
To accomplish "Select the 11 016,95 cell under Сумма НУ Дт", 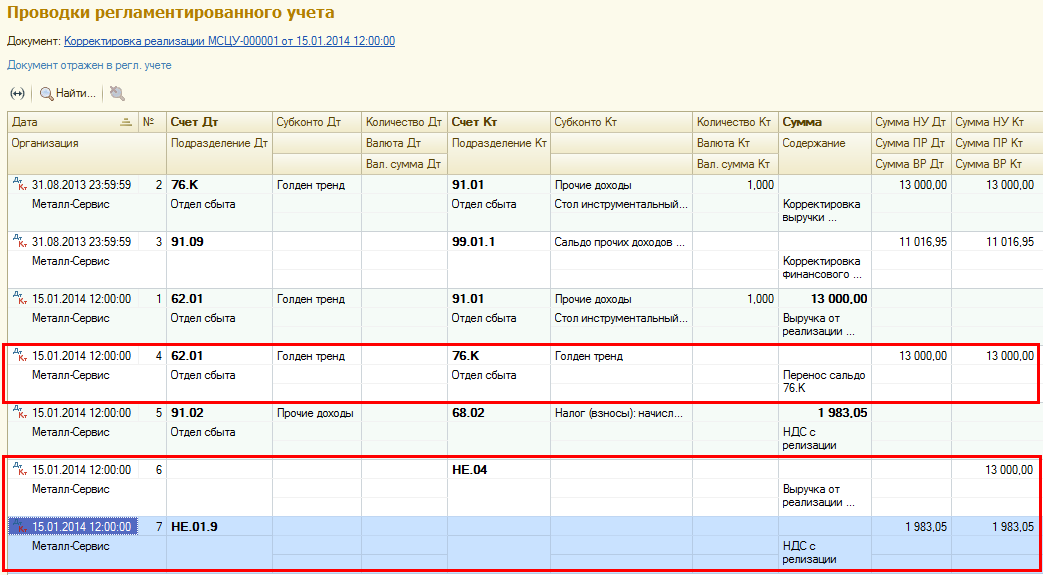I will click(x=911, y=242).
